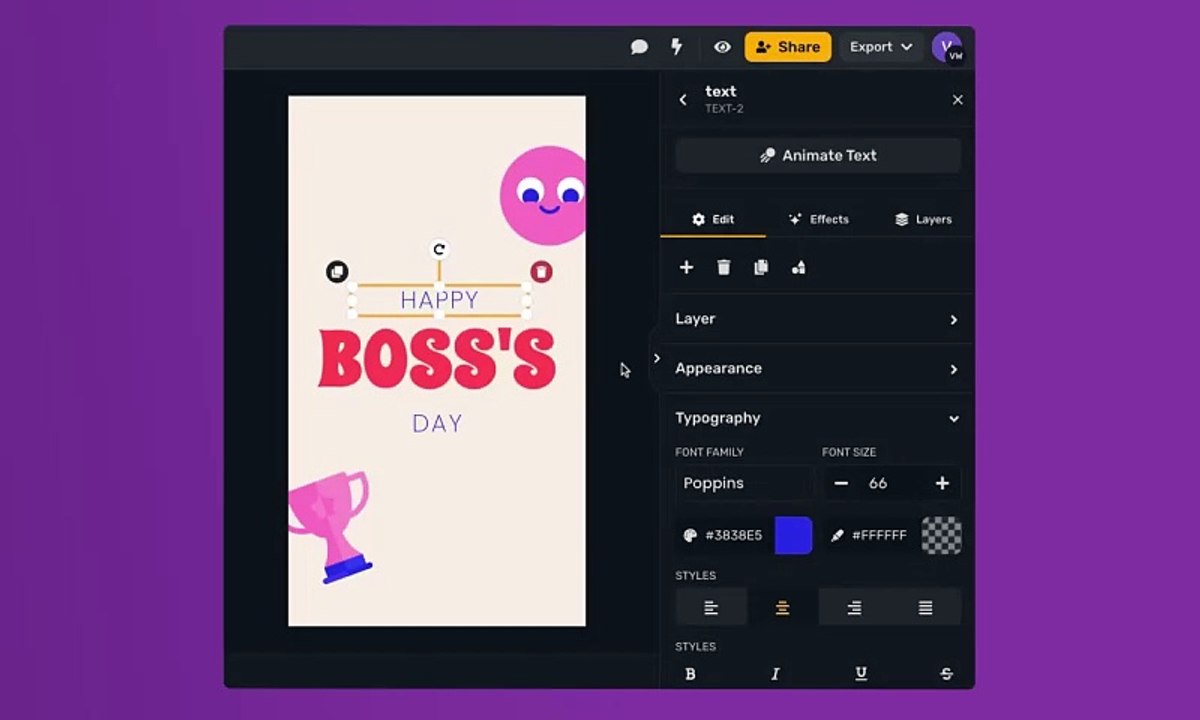Viewport: 1200px width, 720px height.
Task: Select the pink trophy graphic
Action: pyautogui.click(x=331, y=526)
